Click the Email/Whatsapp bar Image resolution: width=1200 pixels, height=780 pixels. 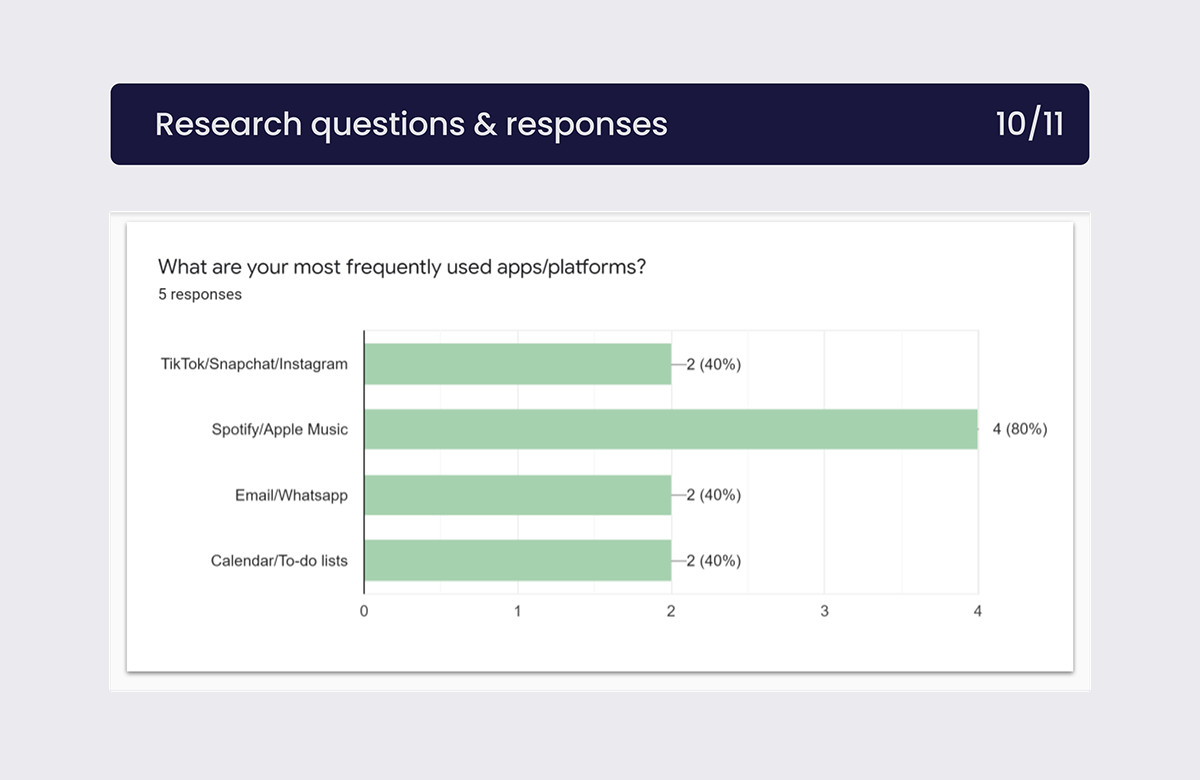click(x=518, y=495)
